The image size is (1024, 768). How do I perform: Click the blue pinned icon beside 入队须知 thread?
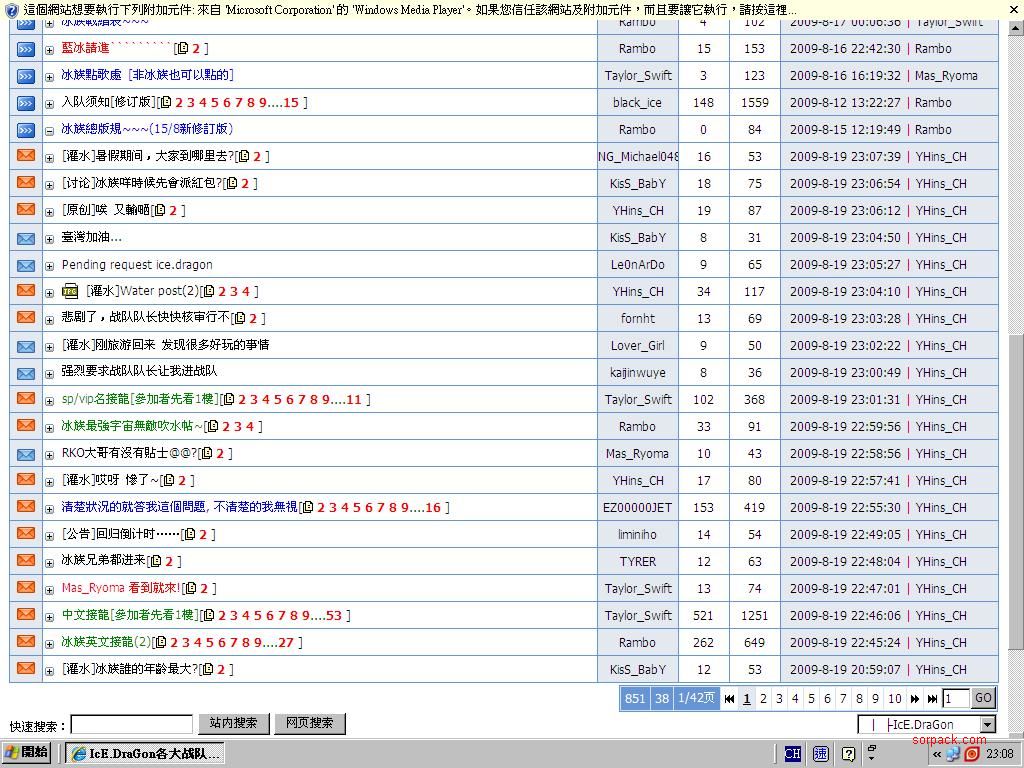pos(26,102)
